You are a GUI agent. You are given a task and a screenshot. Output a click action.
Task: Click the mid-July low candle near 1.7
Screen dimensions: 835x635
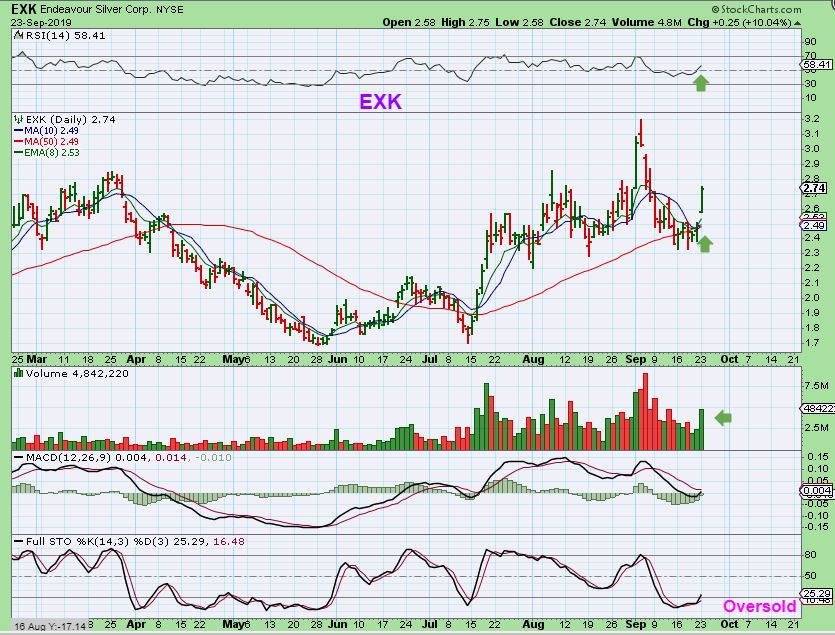click(x=469, y=333)
